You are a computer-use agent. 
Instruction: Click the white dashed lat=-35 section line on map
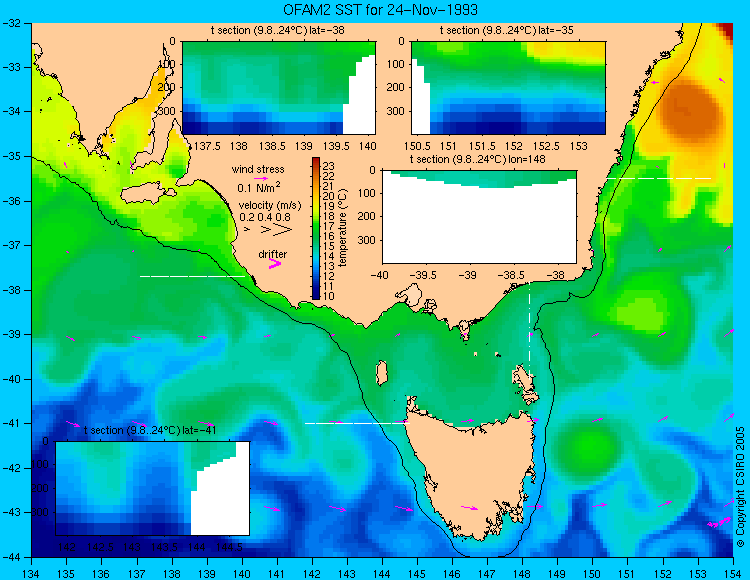coord(659,178)
